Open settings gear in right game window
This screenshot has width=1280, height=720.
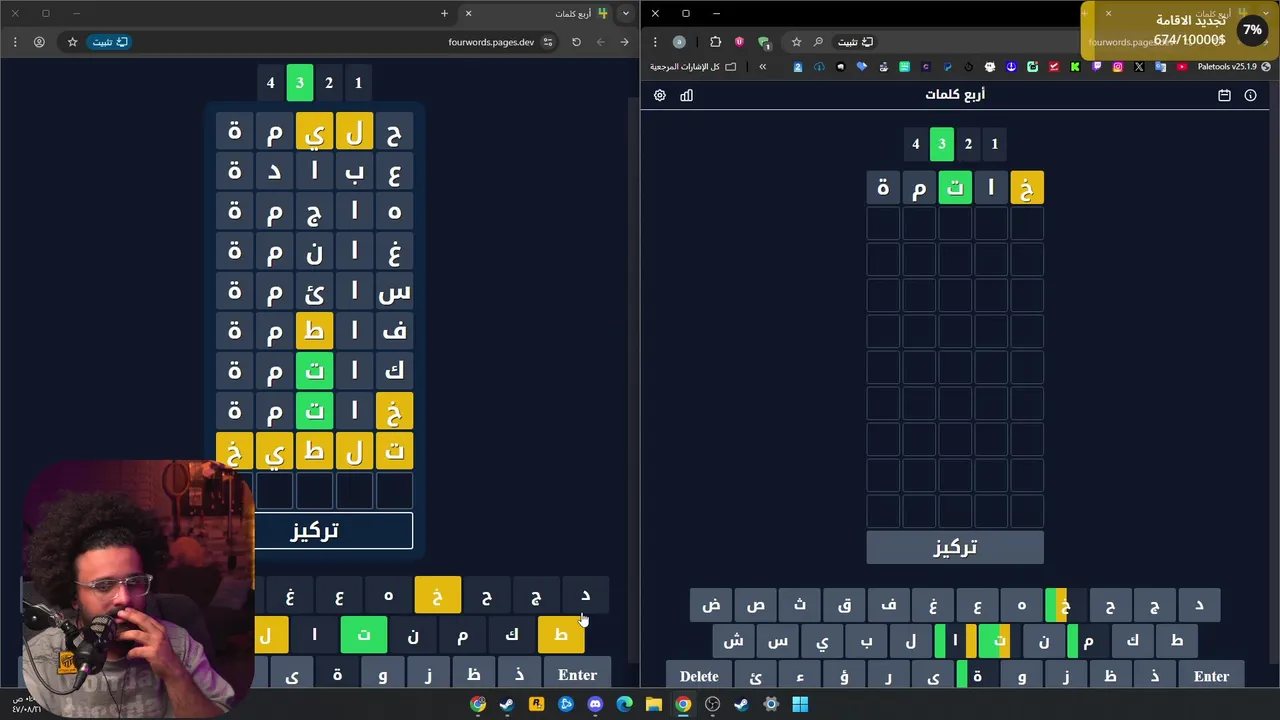point(660,95)
